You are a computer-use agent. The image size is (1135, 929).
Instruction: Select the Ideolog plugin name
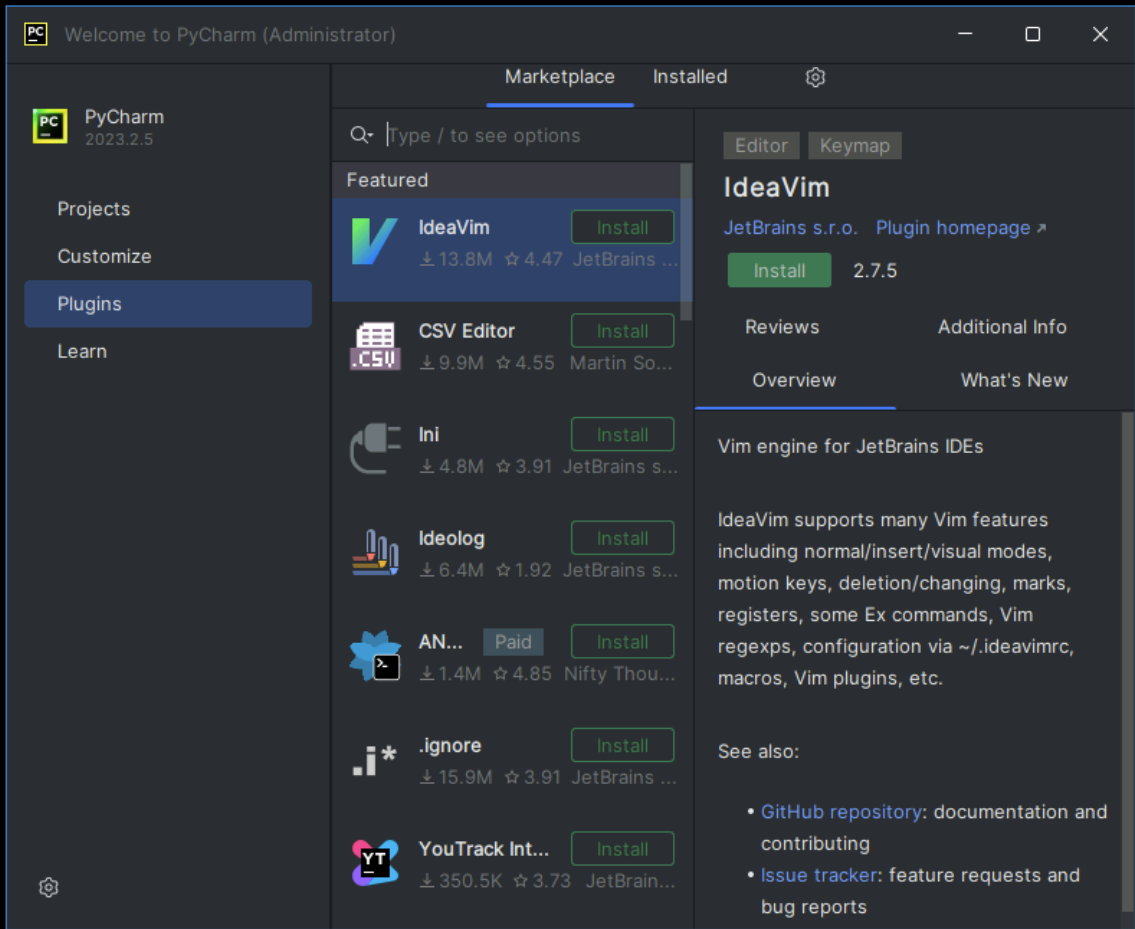click(x=452, y=538)
